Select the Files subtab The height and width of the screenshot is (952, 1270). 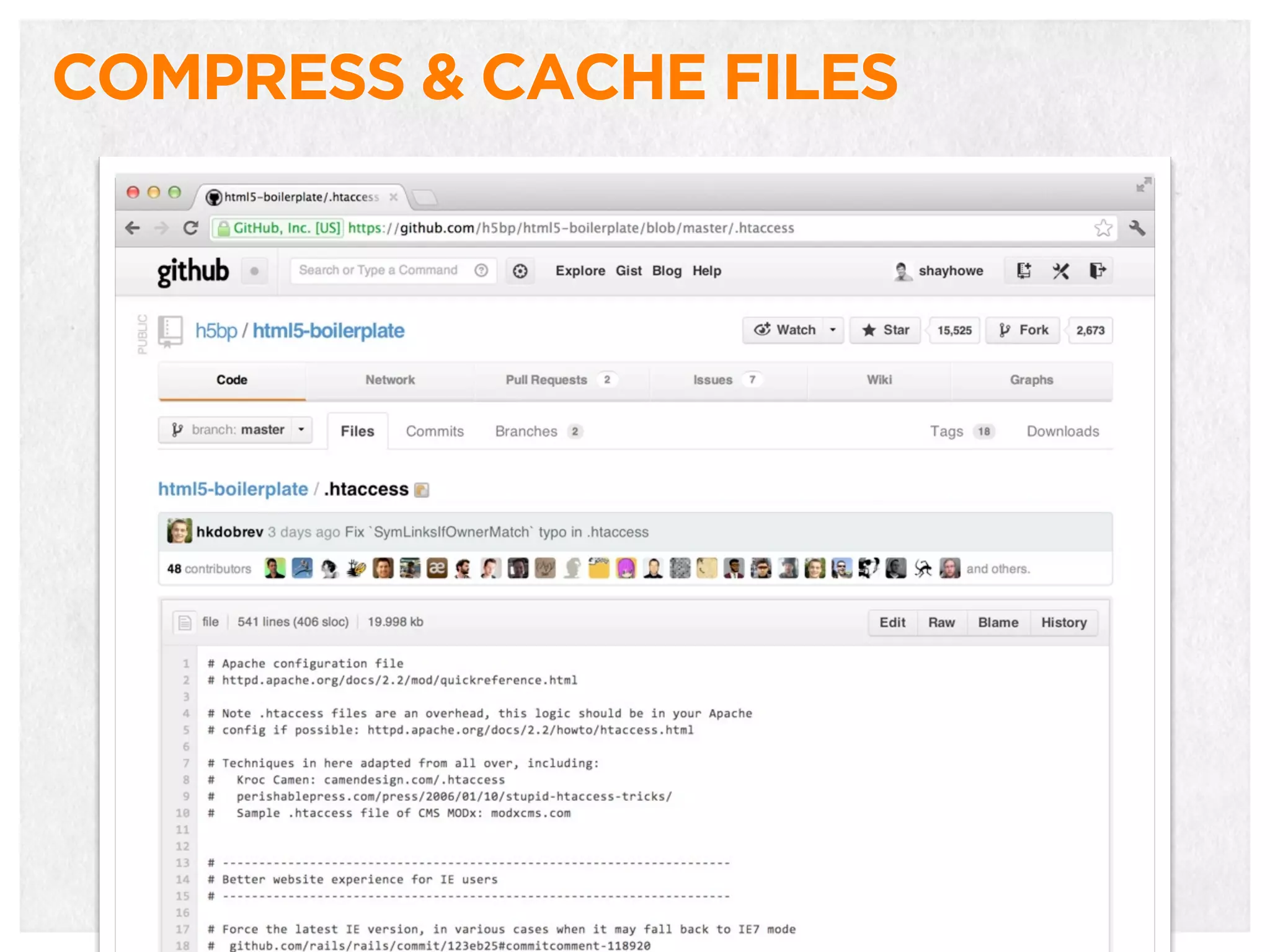click(x=357, y=431)
